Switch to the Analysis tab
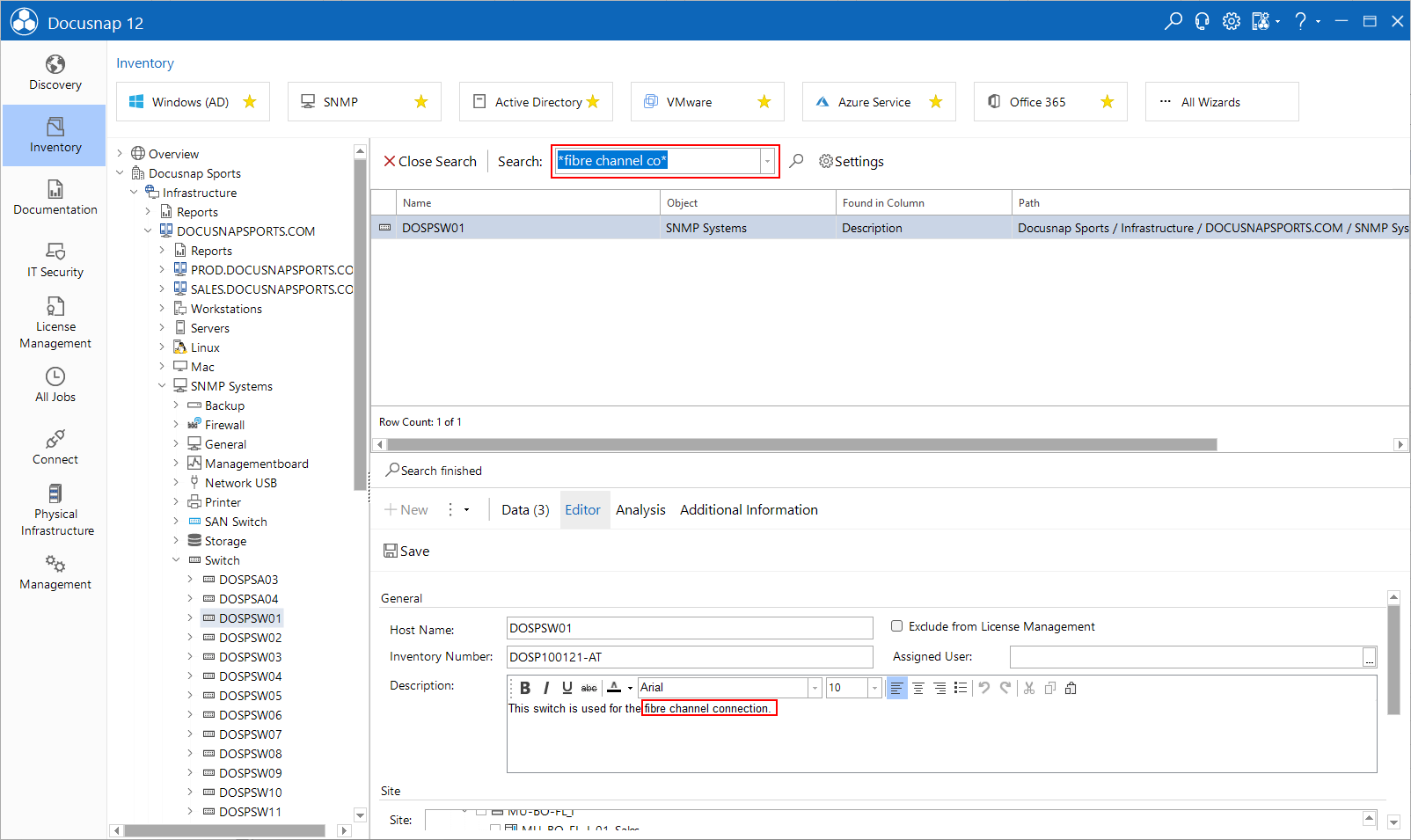Viewport: 1411px width, 840px height. pos(640,510)
